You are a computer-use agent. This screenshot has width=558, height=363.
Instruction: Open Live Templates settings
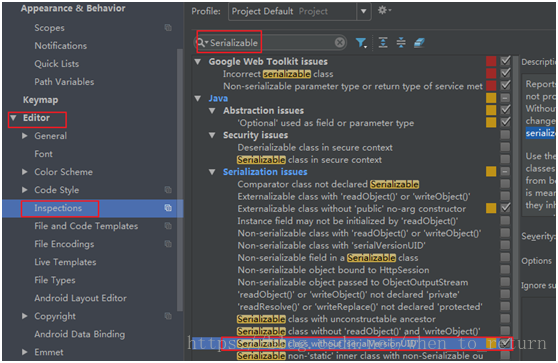coord(65,262)
